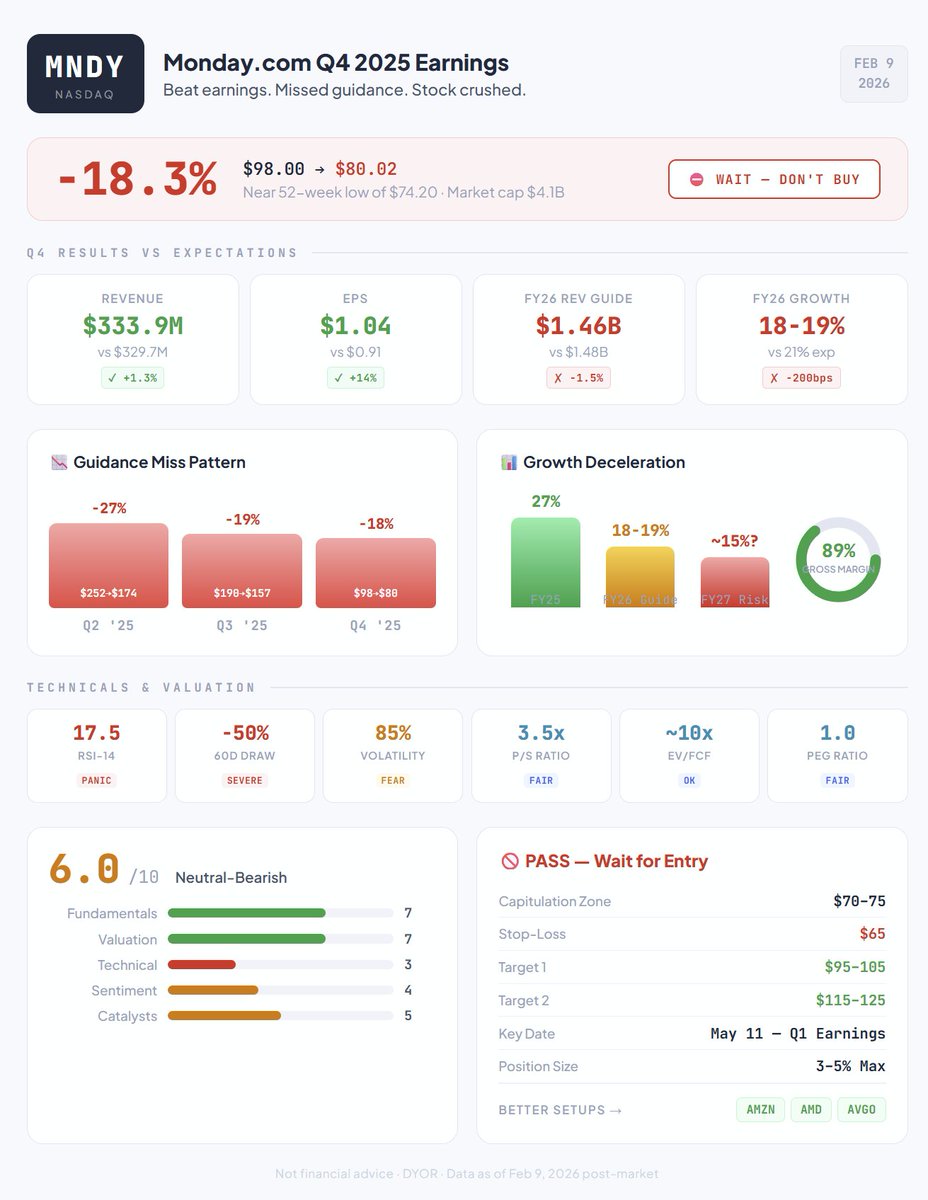This screenshot has height=1200, width=928.
Task: Click the SEVERE badge under 60D DRAW
Action: 245,780
